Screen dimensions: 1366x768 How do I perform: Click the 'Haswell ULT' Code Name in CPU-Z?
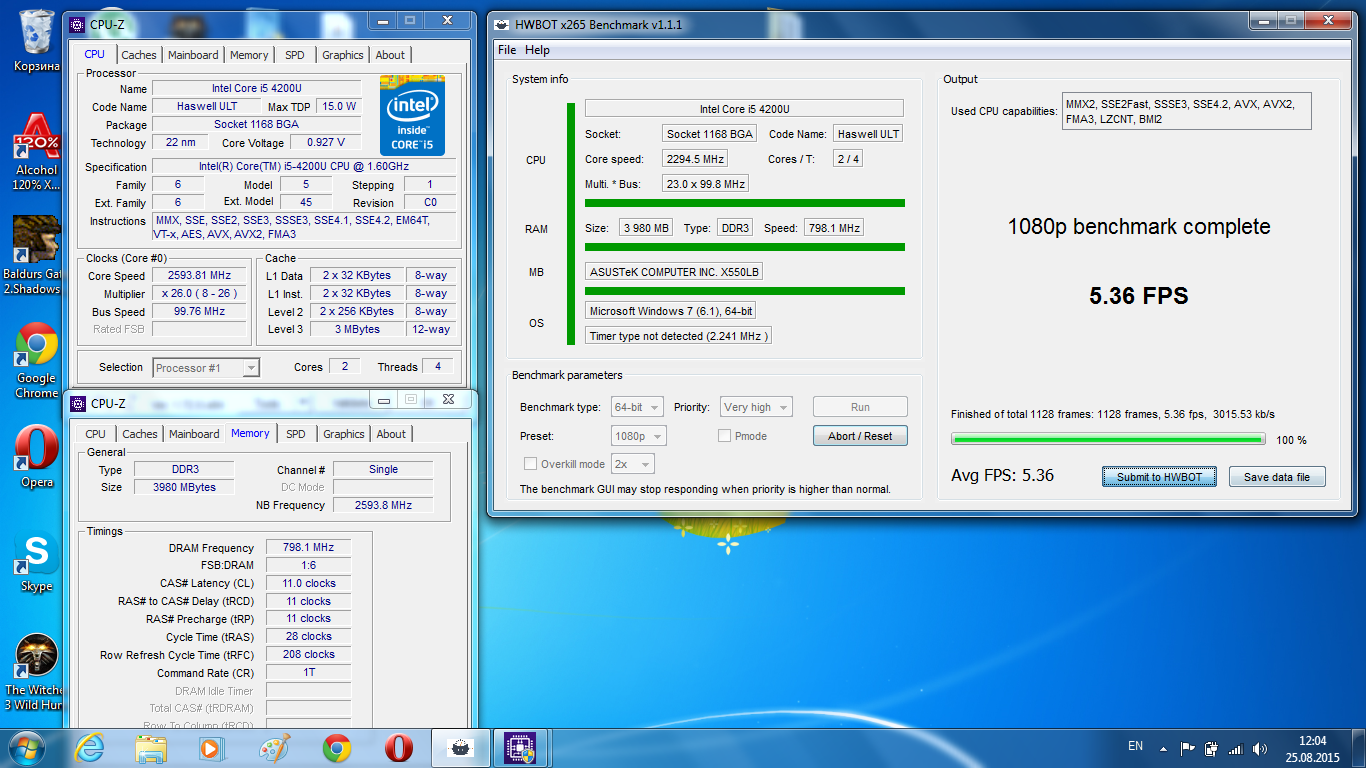tap(208, 107)
